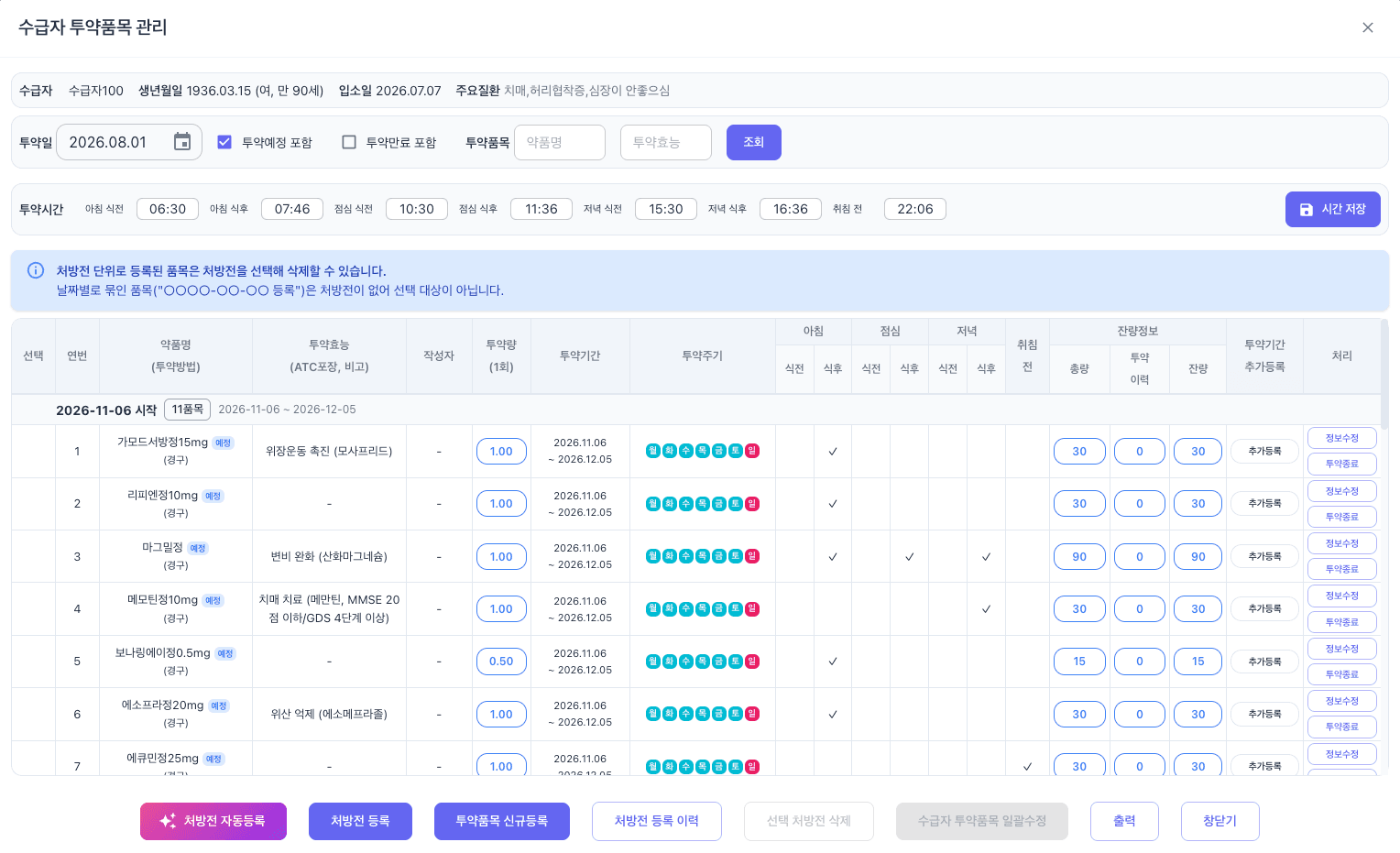Viewport: 1400px width, 853px height.
Task: Toggle the 투약예정 포함 checkbox
Action: click(x=224, y=142)
